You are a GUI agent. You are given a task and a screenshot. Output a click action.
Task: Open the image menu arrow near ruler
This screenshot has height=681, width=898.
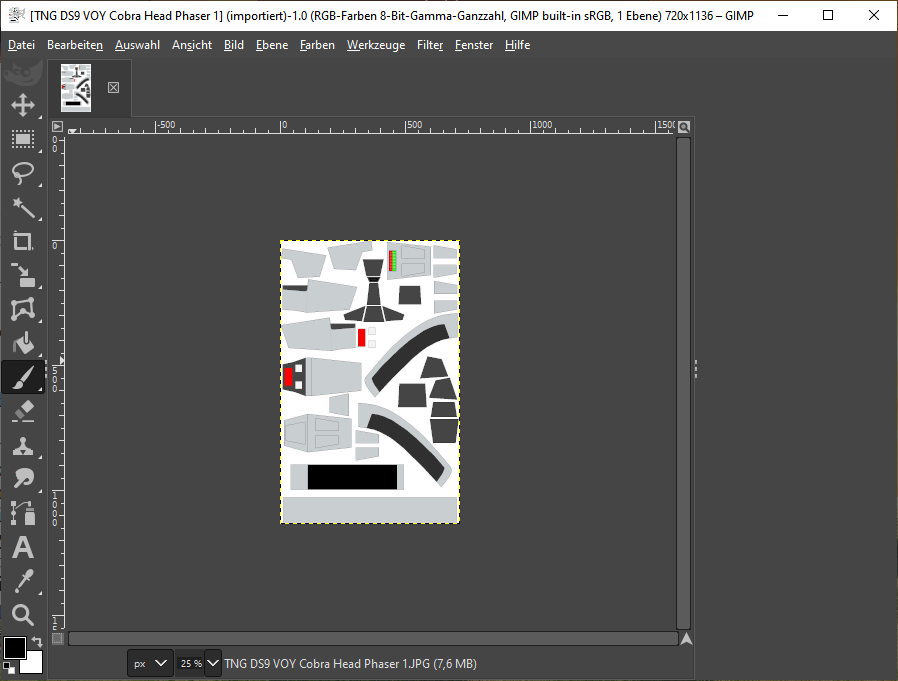57,127
